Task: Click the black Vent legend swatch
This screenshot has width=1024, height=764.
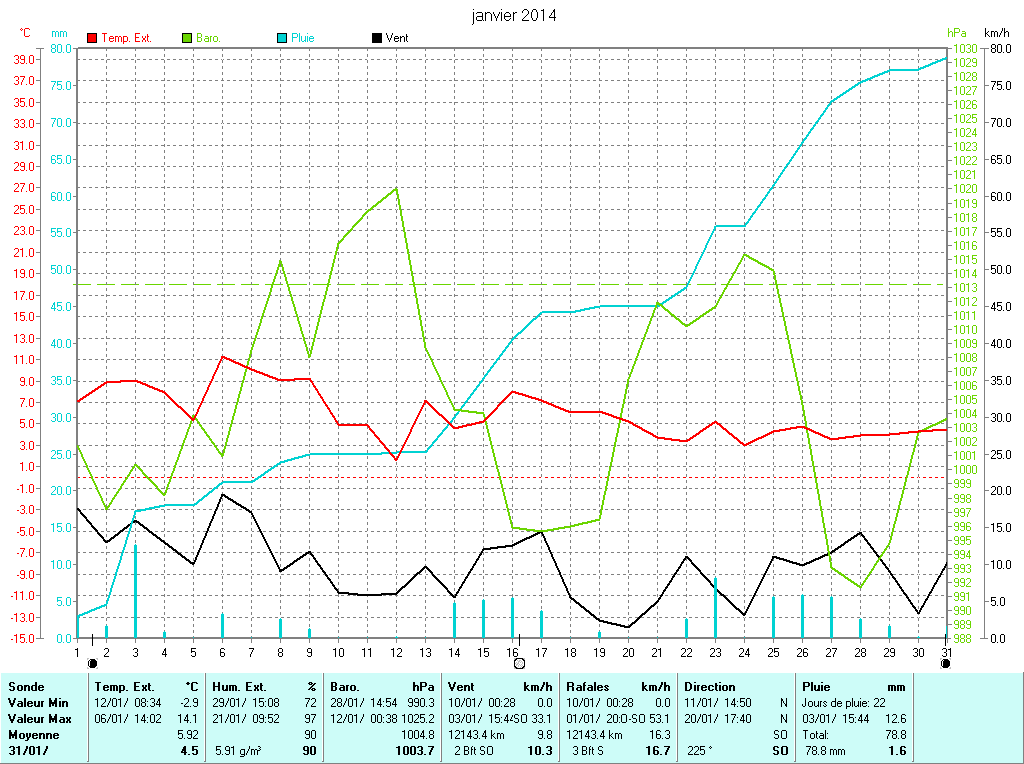Action: (376, 38)
